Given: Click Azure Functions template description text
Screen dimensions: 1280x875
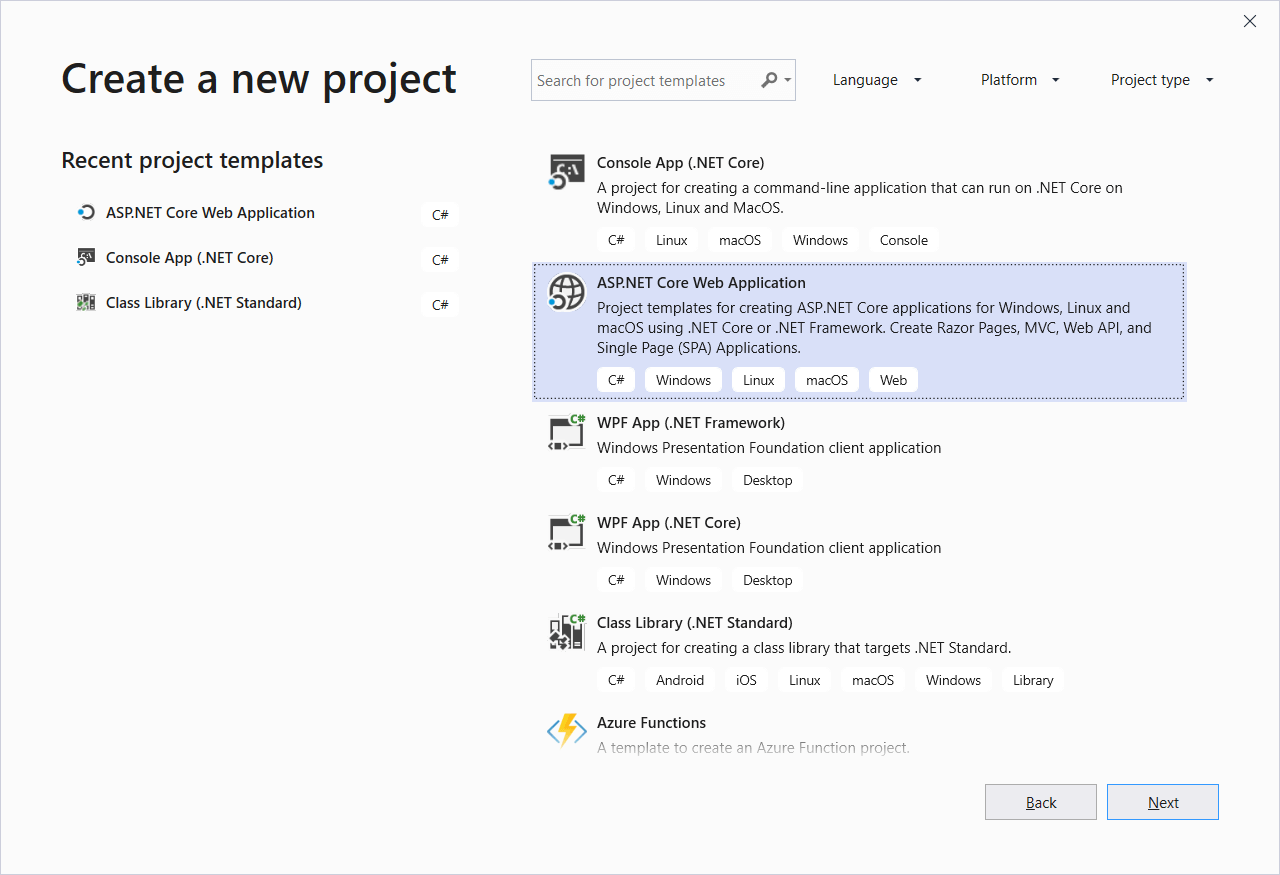Looking at the screenshot, I should click(753, 747).
